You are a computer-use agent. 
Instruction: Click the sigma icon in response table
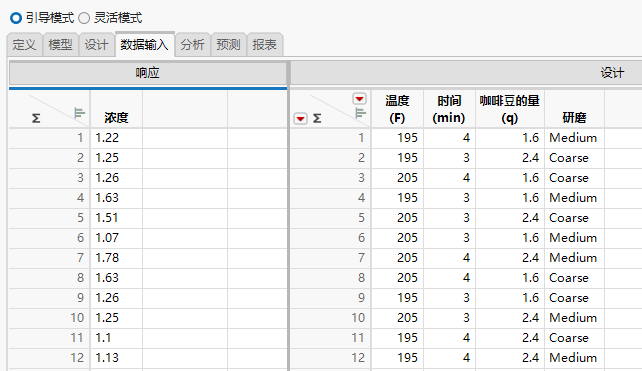[36, 119]
